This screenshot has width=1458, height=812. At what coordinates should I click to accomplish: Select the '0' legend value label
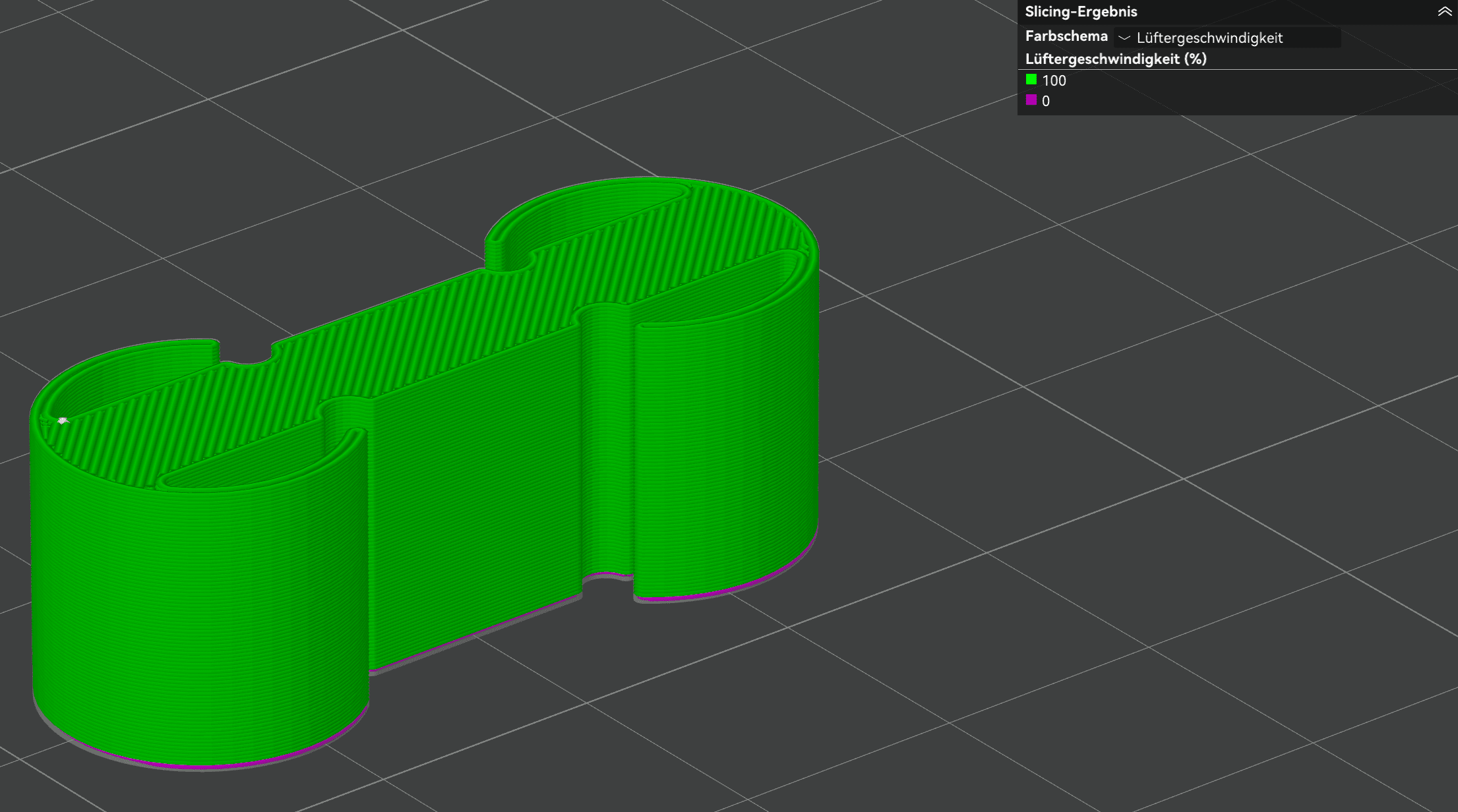pyautogui.click(x=1046, y=101)
